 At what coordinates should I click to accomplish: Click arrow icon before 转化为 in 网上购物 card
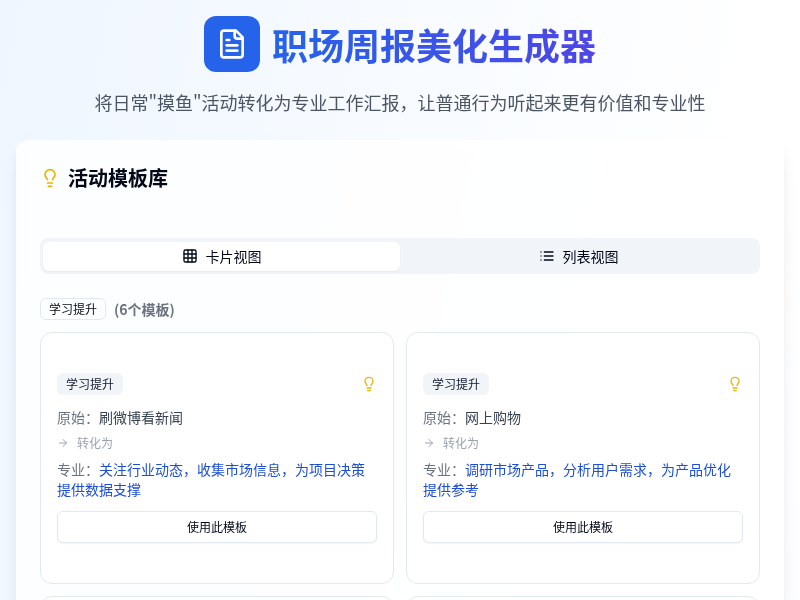click(429, 443)
